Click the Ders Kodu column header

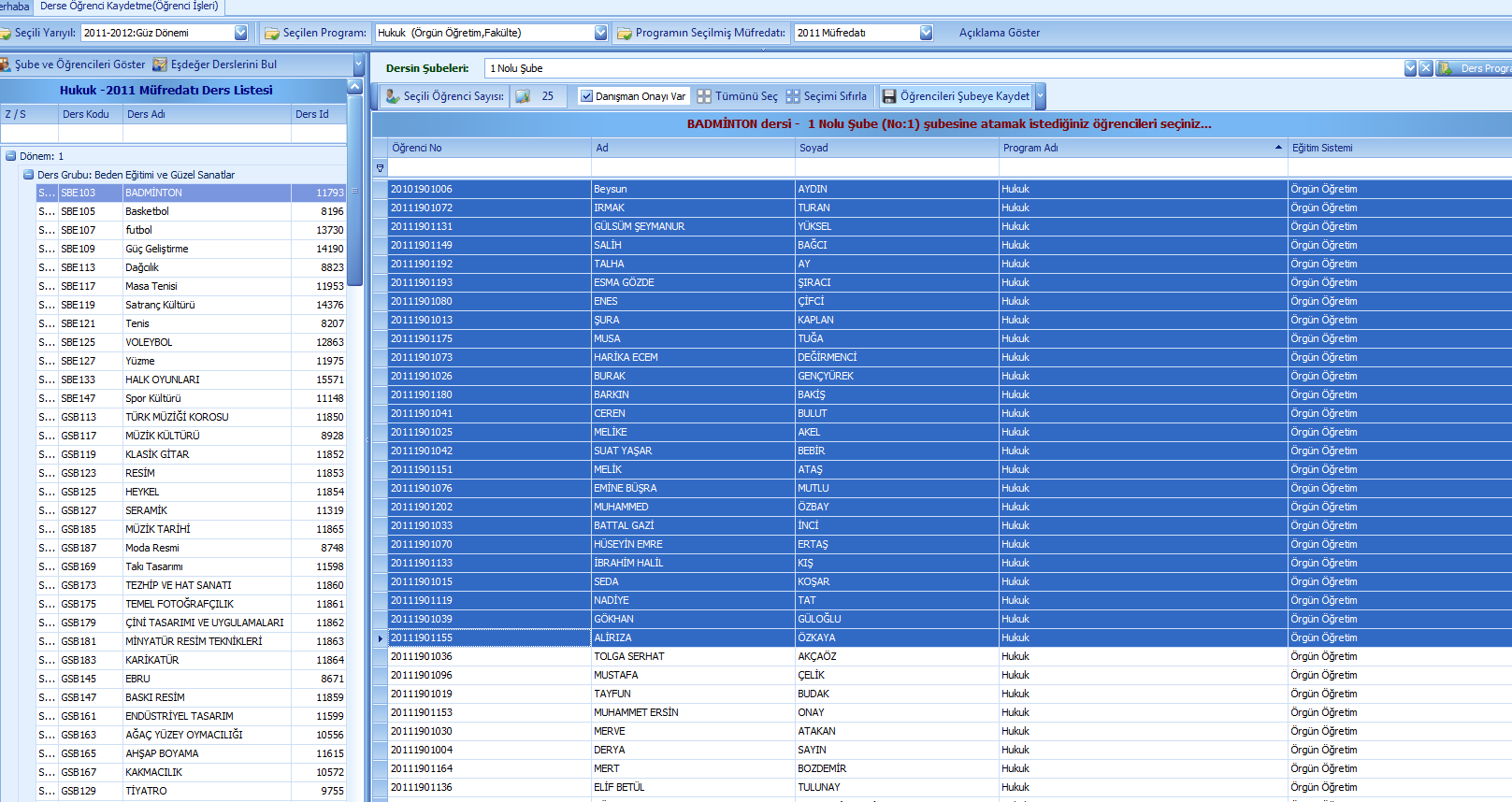(x=91, y=114)
